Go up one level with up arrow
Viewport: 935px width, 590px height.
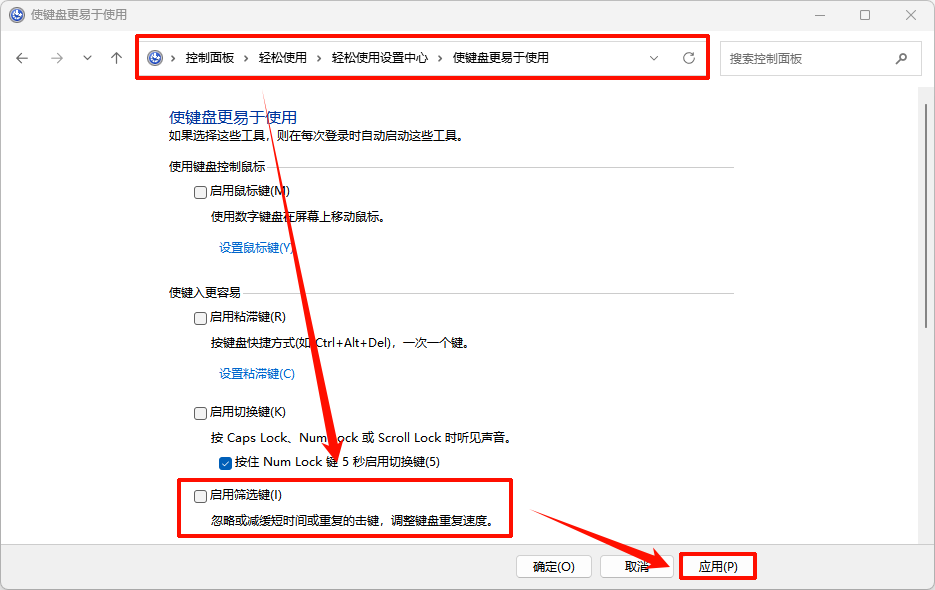[x=116, y=58]
